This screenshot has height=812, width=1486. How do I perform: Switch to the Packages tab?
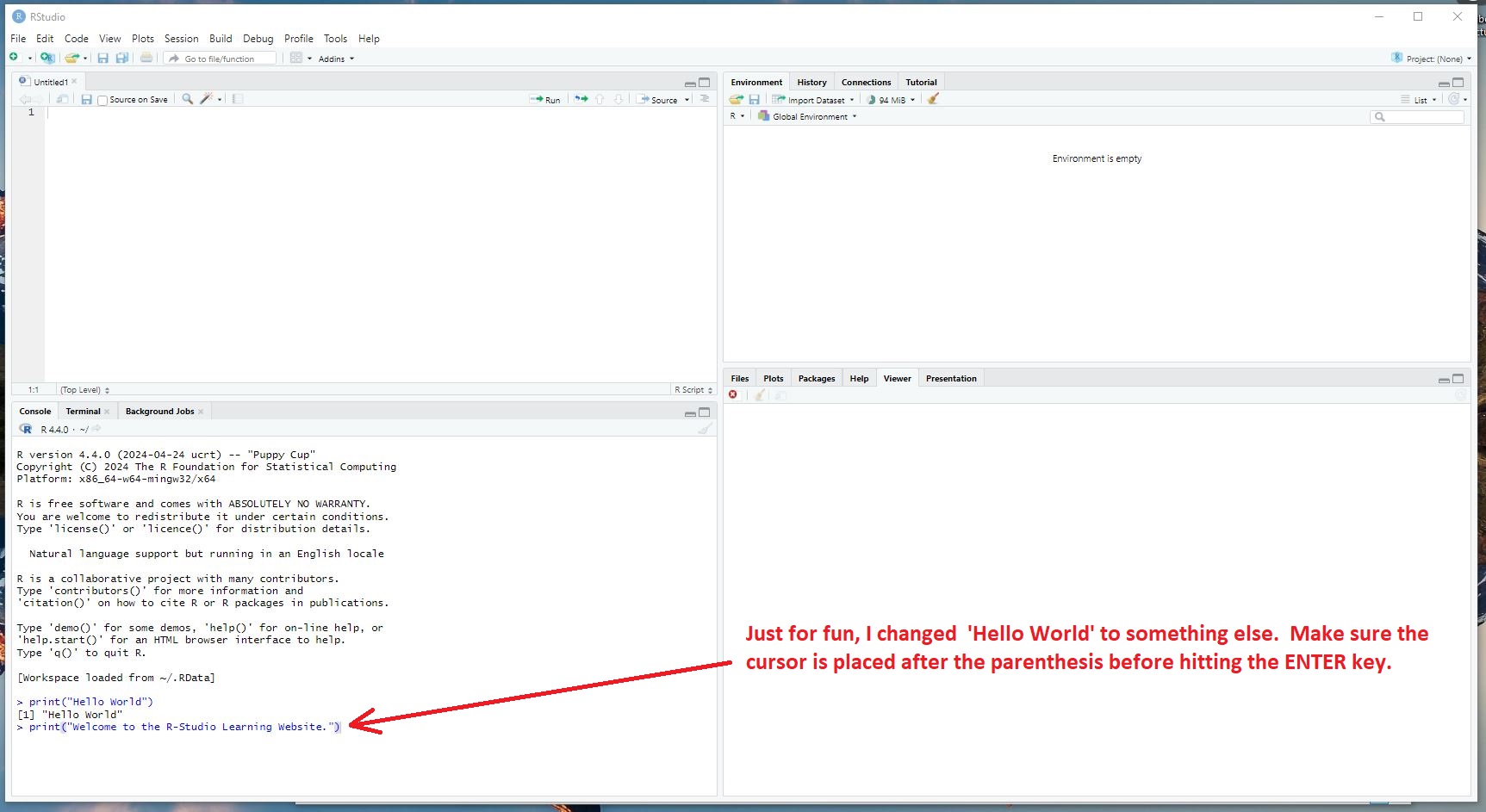(816, 379)
